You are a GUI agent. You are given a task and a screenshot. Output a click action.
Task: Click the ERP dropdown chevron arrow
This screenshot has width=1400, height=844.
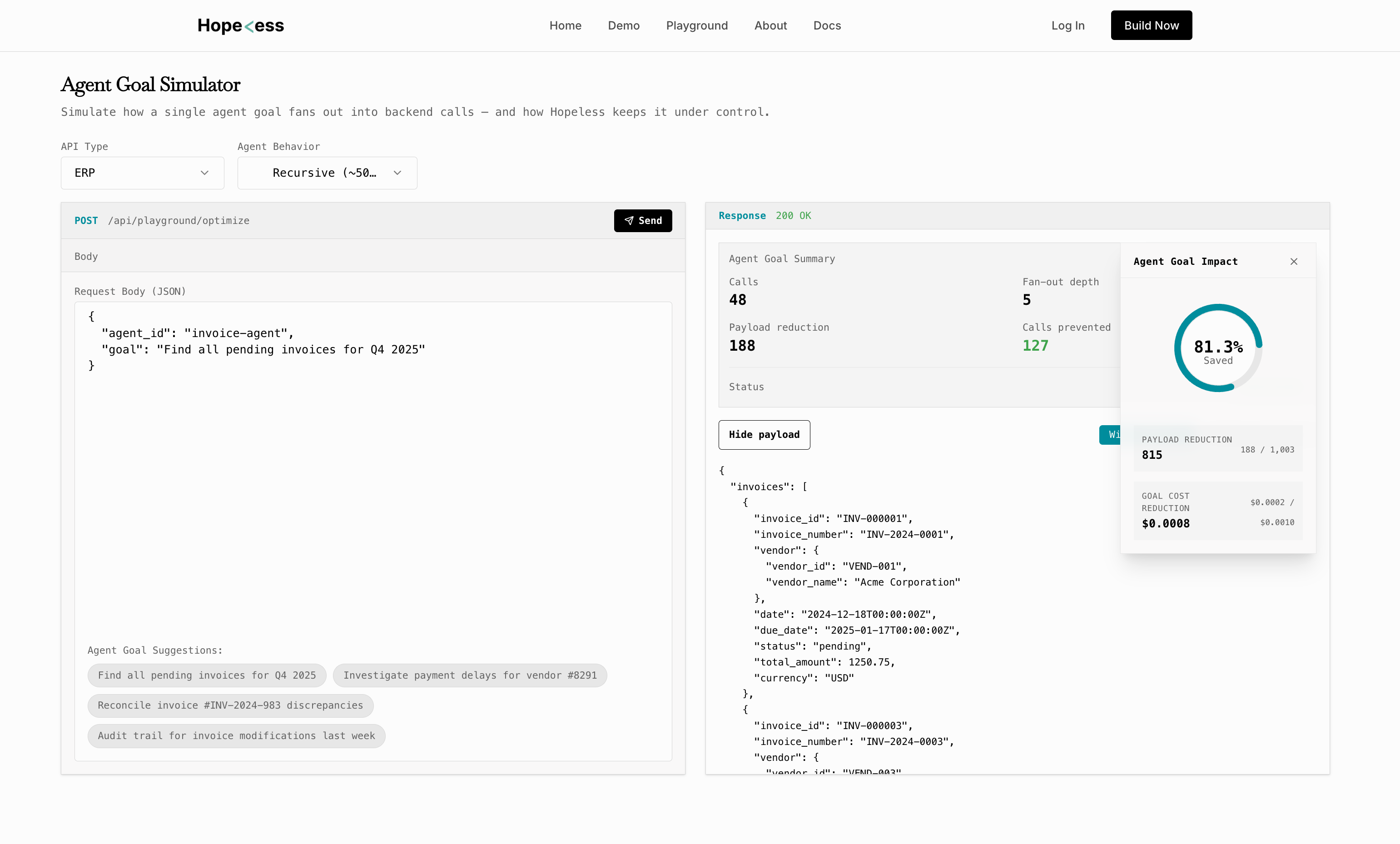pyautogui.click(x=204, y=173)
